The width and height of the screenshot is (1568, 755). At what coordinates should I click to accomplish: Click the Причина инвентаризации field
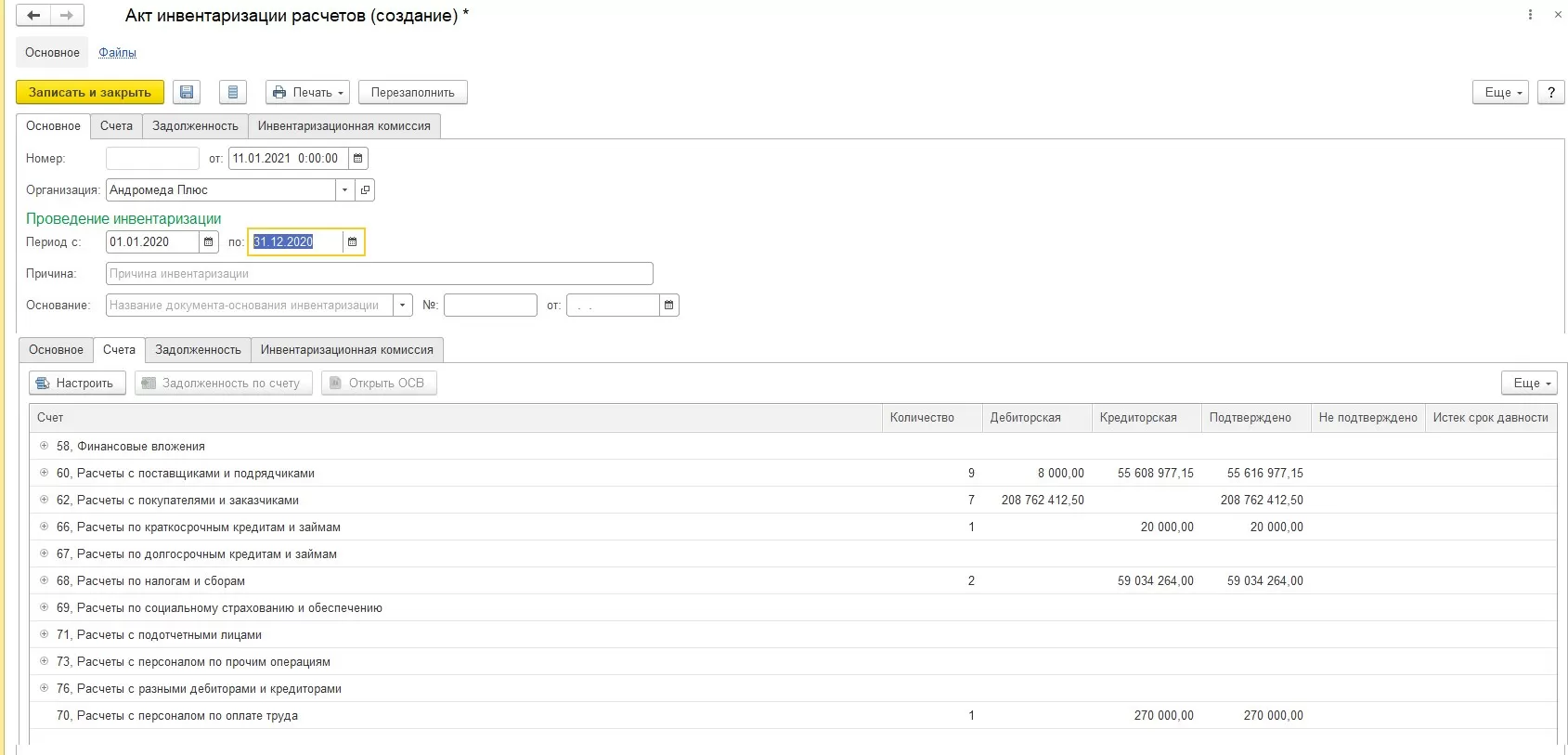click(380, 274)
